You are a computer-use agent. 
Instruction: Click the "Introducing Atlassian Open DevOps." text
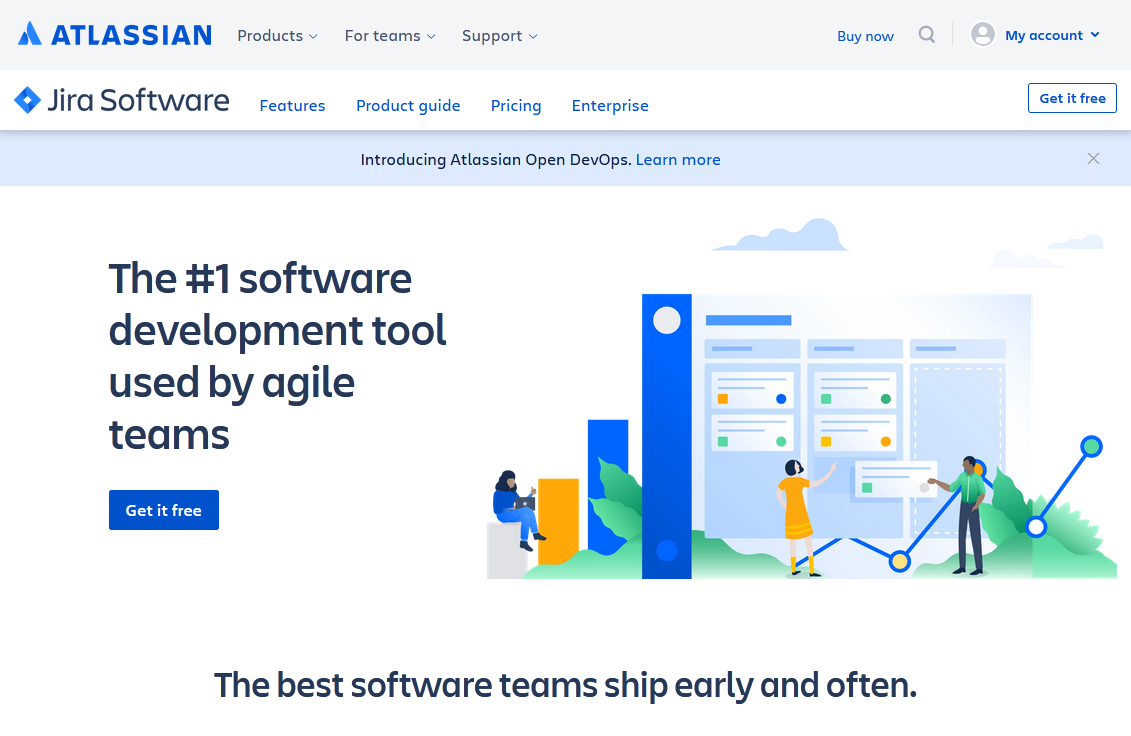(x=496, y=159)
